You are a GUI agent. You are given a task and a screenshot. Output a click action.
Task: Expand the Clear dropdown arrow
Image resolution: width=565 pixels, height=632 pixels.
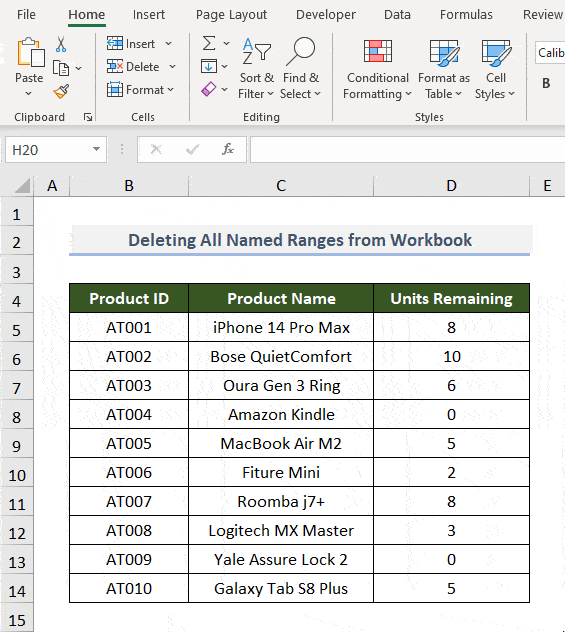pos(224,89)
